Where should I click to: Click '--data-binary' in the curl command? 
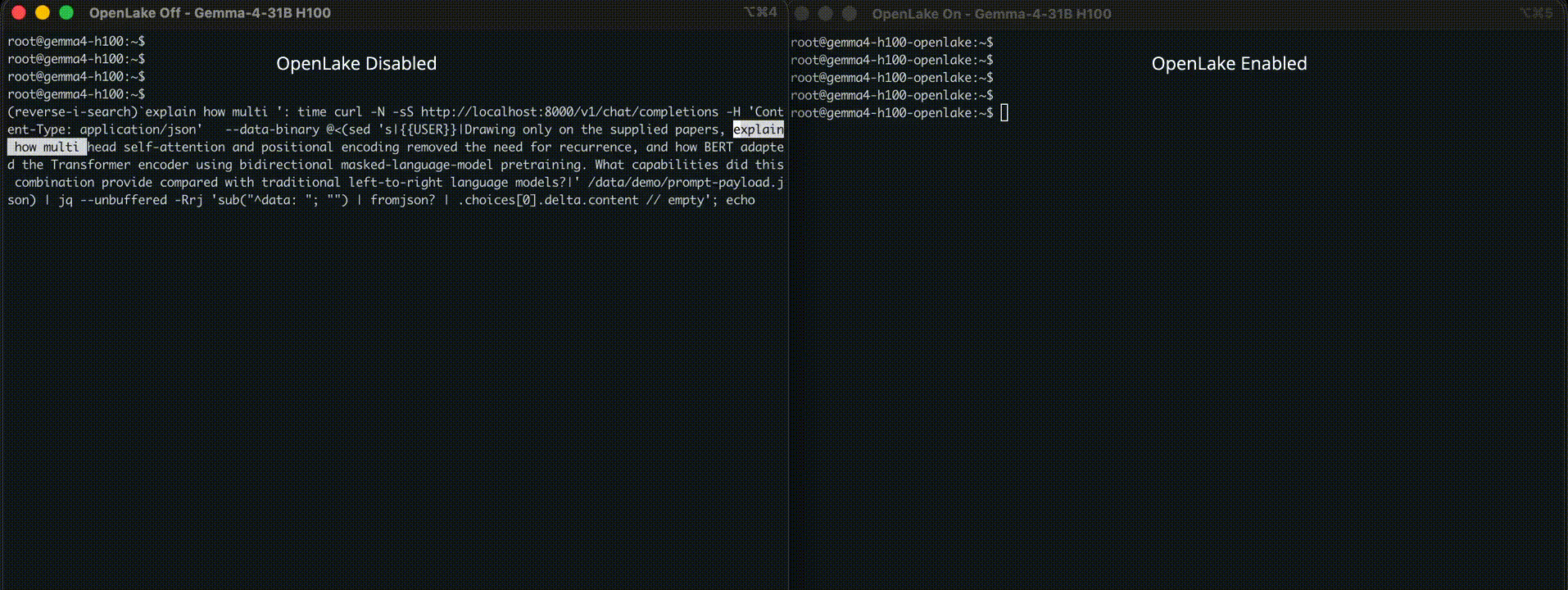coord(272,129)
